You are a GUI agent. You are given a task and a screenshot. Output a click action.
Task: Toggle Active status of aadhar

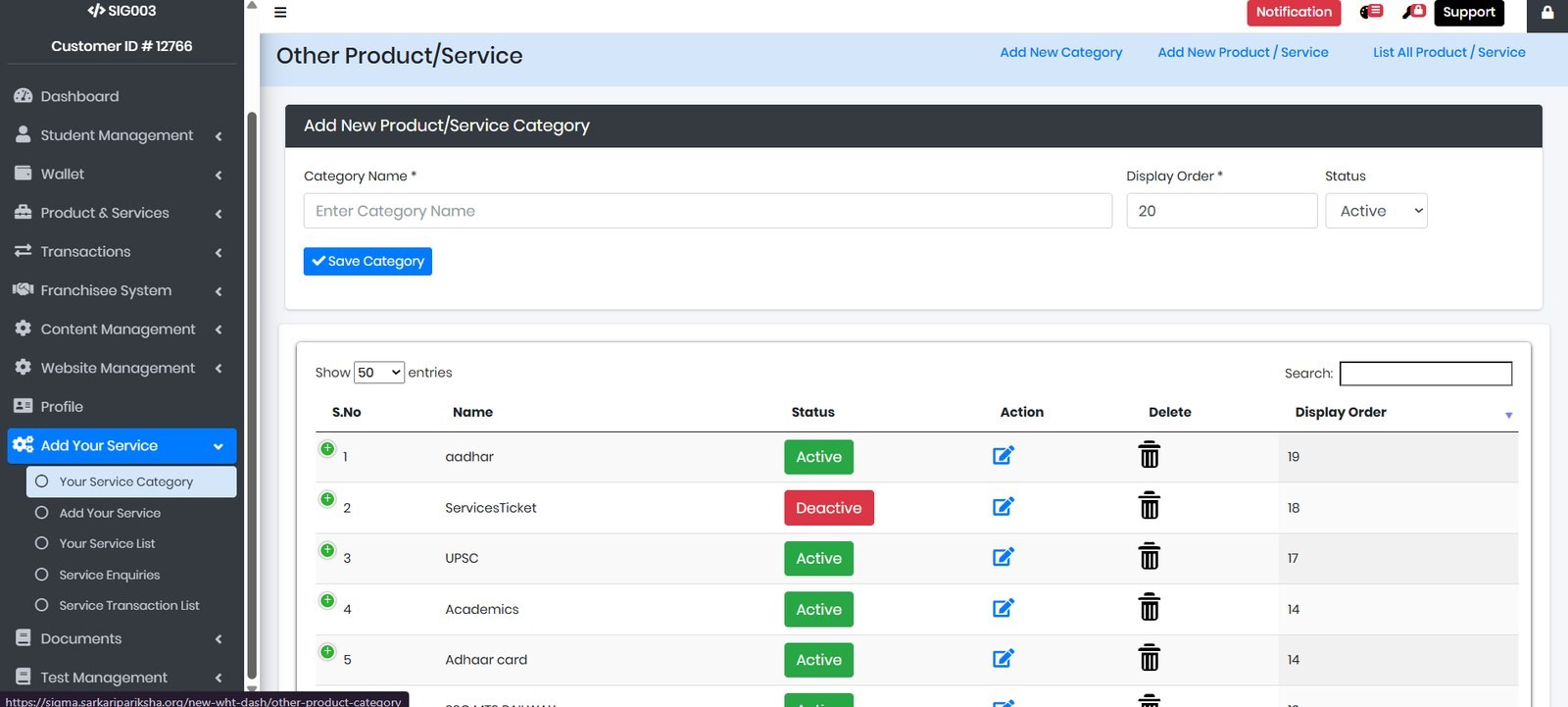tap(818, 457)
